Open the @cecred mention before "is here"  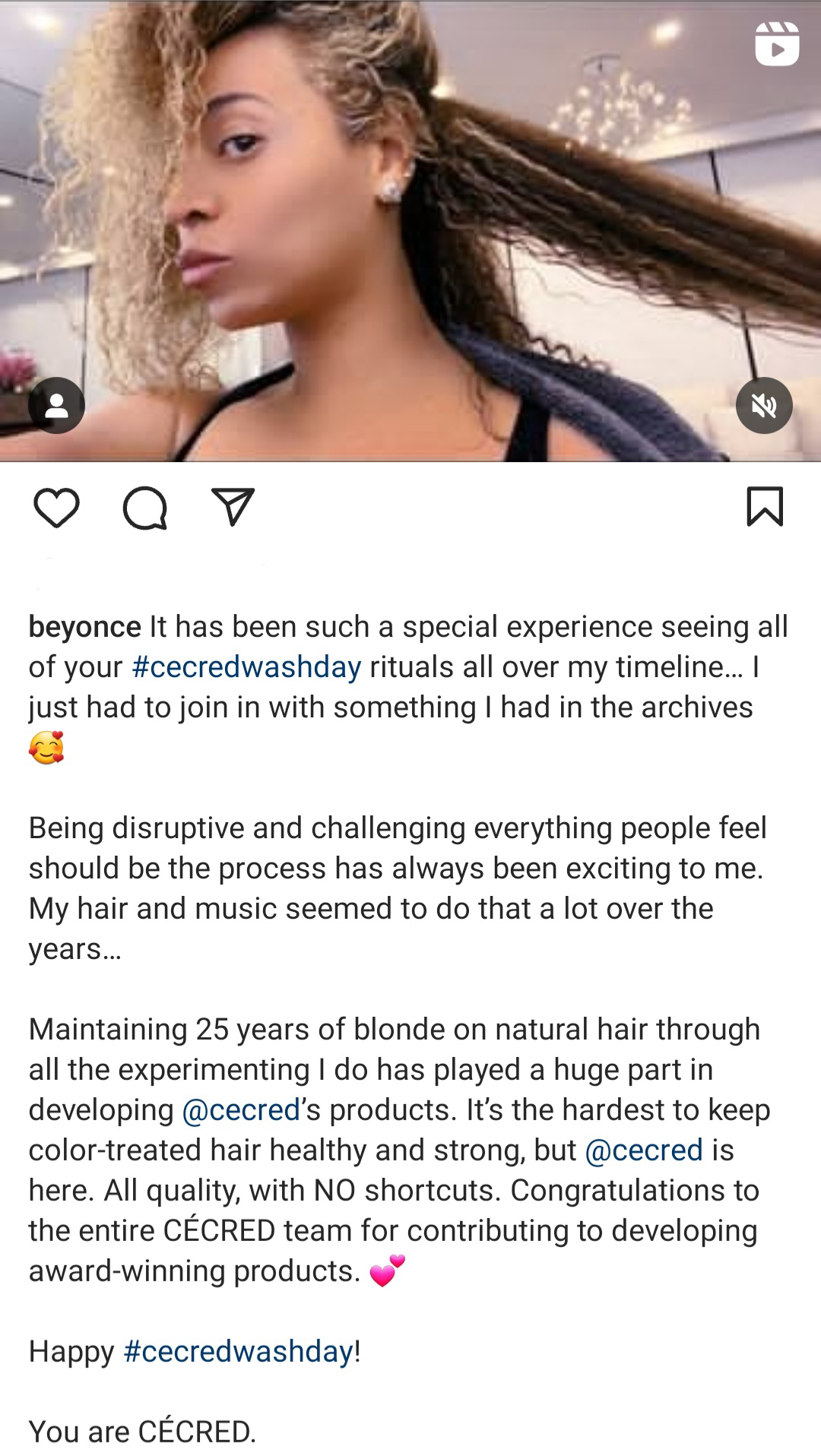coord(644,1151)
